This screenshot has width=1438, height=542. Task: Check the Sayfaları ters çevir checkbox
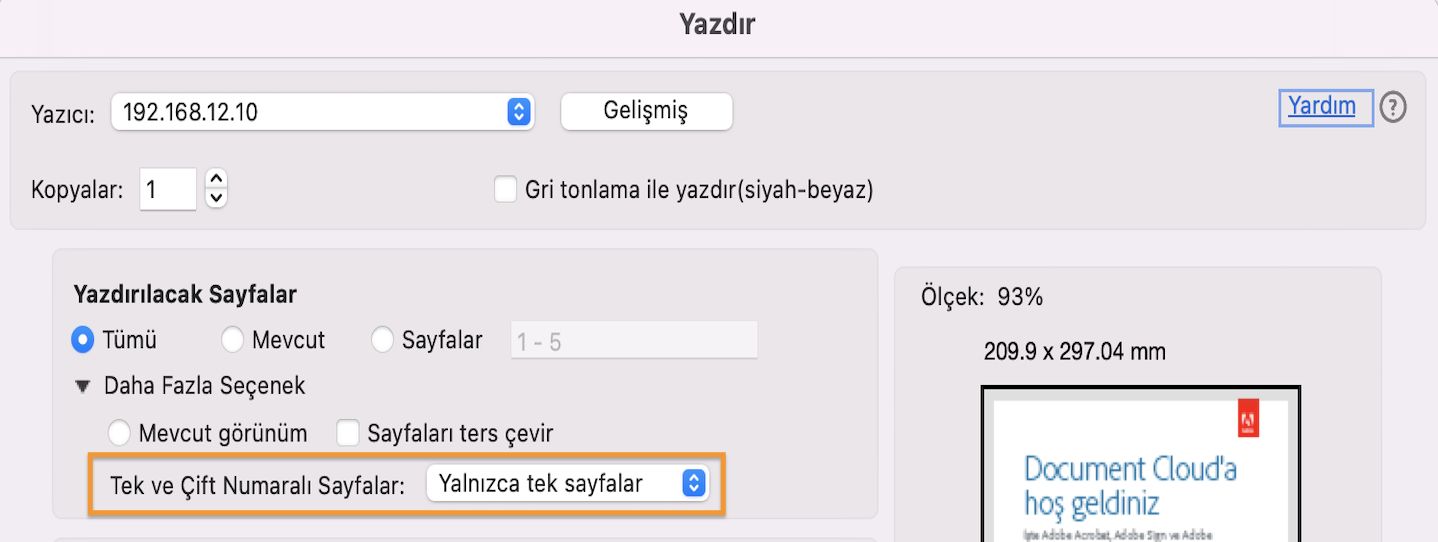tap(348, 433)
